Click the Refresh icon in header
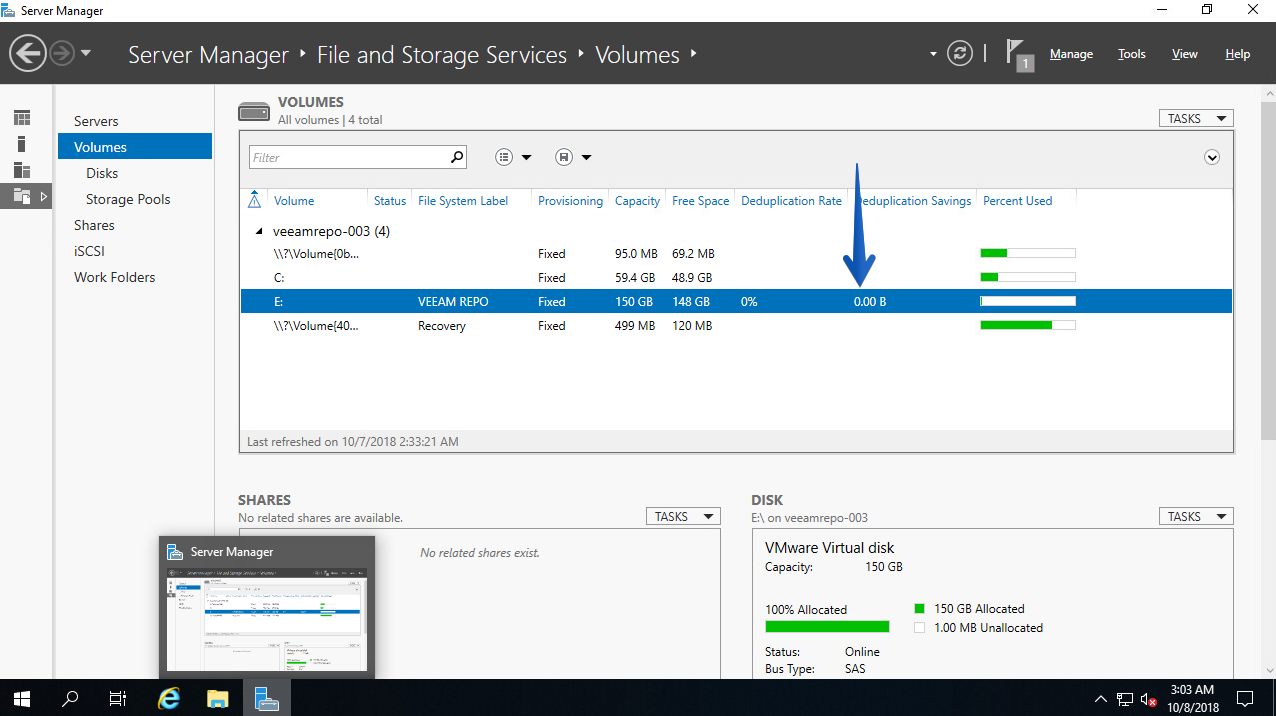 click(960, 54)
